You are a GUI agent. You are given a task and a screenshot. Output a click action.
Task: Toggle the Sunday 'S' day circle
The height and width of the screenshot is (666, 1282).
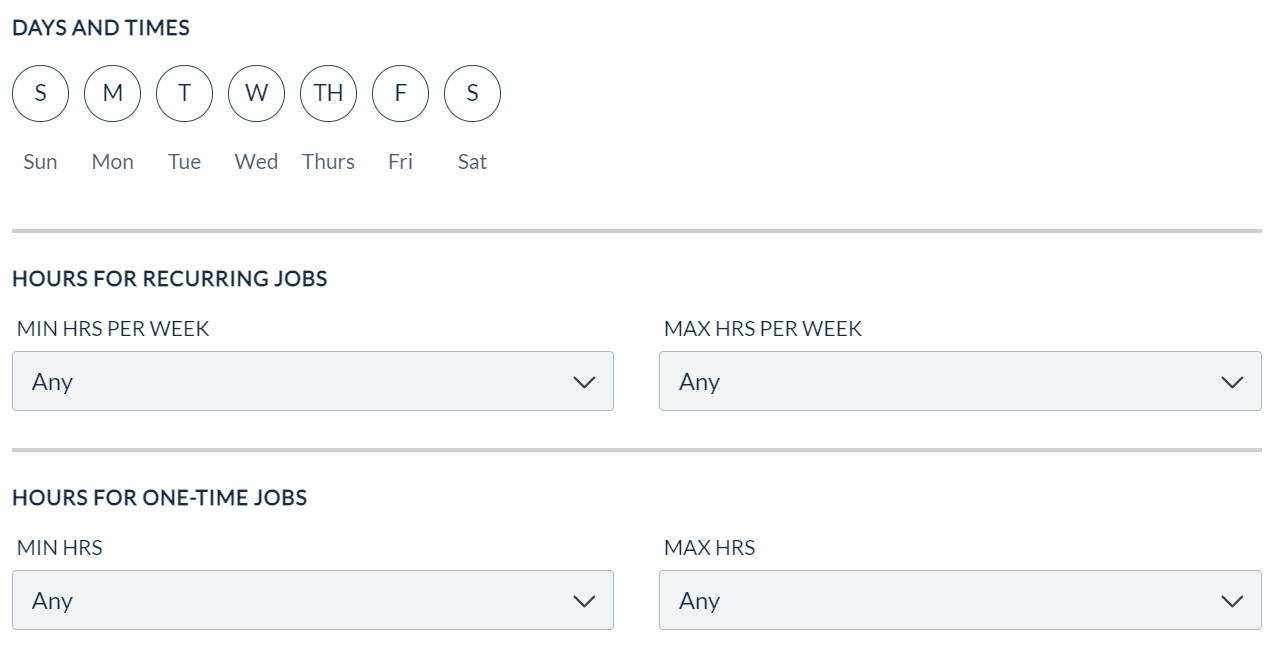click(x=40, y=93)
